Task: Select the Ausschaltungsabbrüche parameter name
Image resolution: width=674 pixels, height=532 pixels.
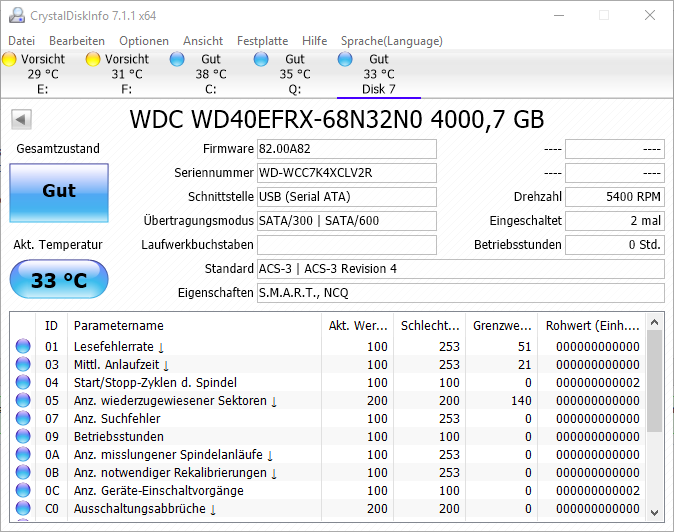Action: 140,508
